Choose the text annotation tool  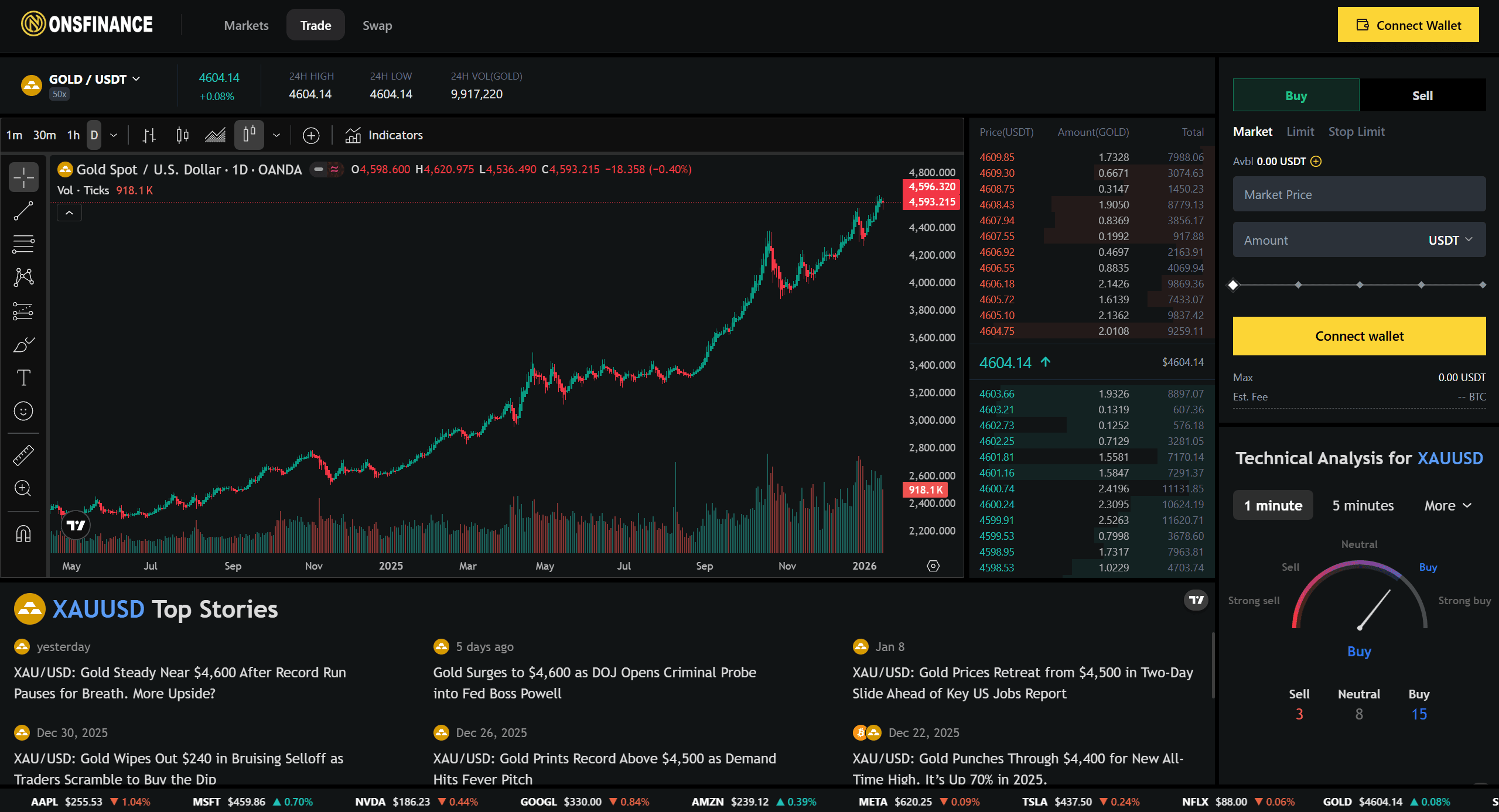(23, 378)
